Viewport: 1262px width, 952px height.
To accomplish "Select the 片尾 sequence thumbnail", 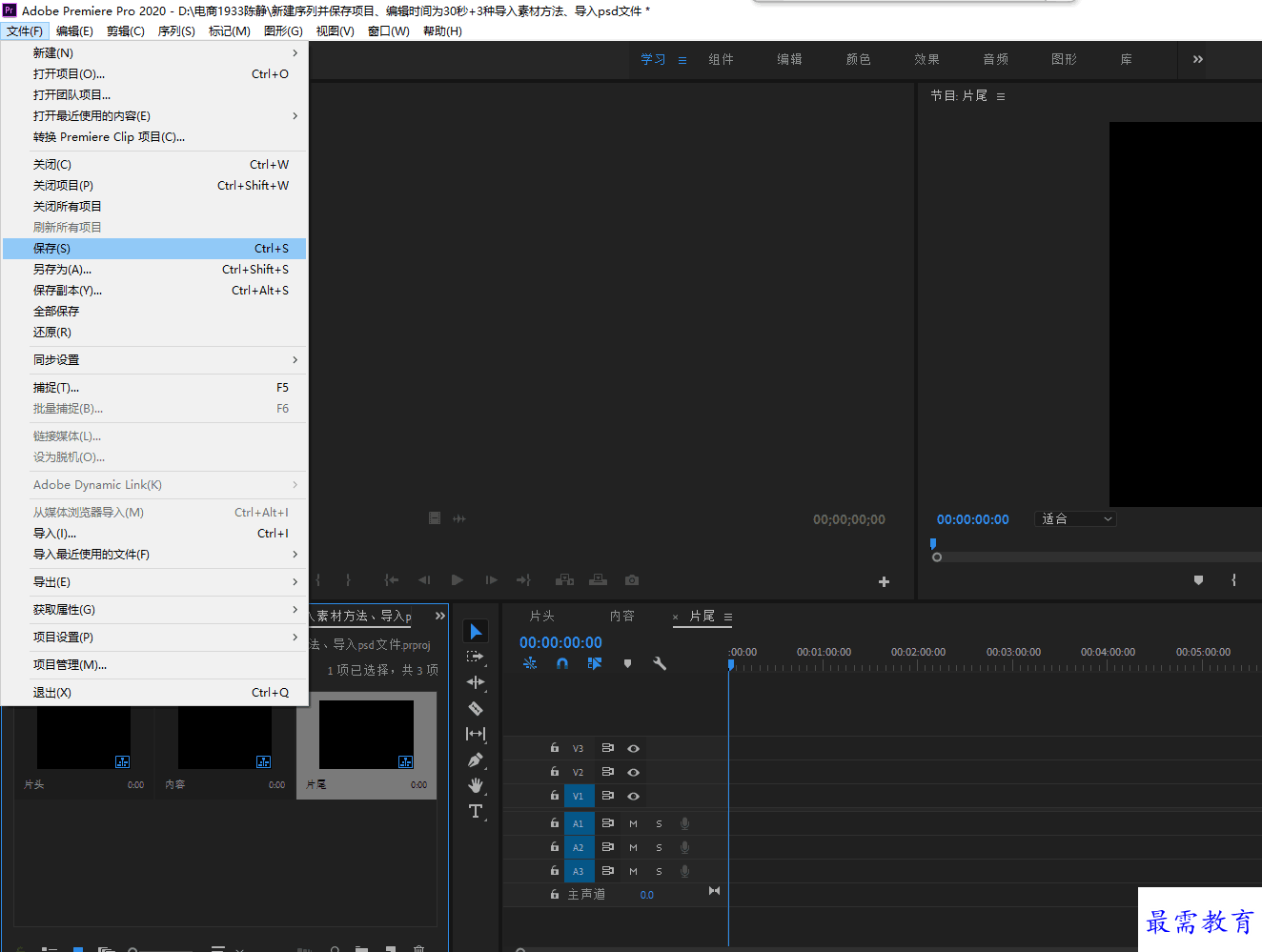I will 367,735.
